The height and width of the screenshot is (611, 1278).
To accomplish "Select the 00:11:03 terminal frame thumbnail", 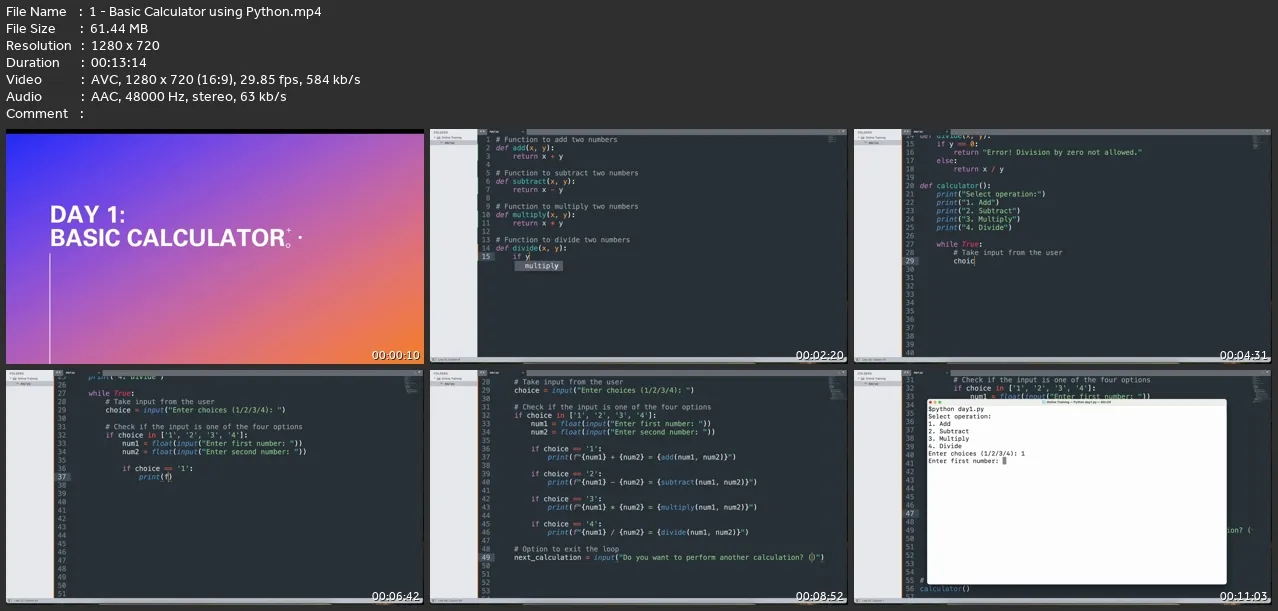I will click(1062, 487).
